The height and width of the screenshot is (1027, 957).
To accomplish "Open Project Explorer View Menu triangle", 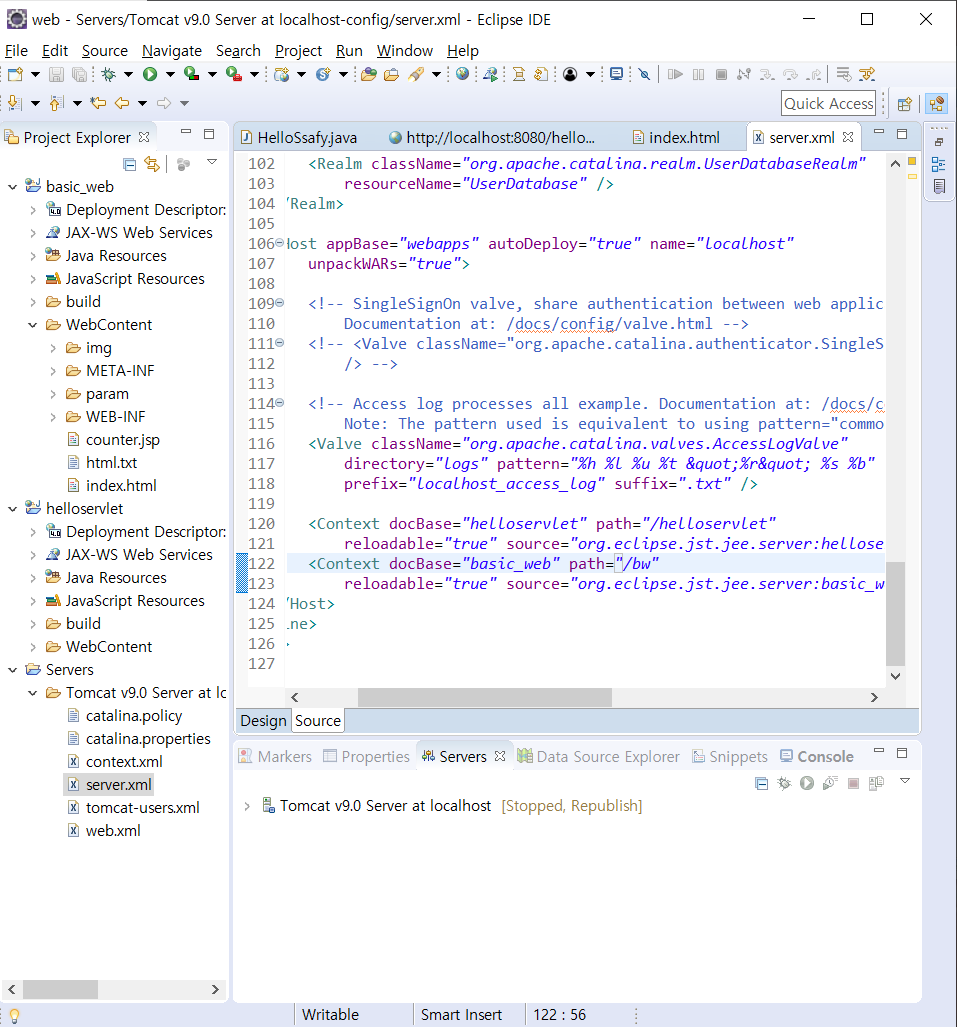I will 212,162.
